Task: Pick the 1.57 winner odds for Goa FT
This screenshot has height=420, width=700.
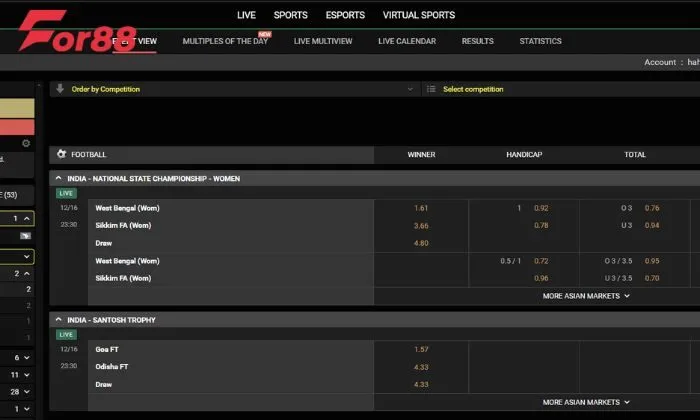Action: [x=421, y=349]
